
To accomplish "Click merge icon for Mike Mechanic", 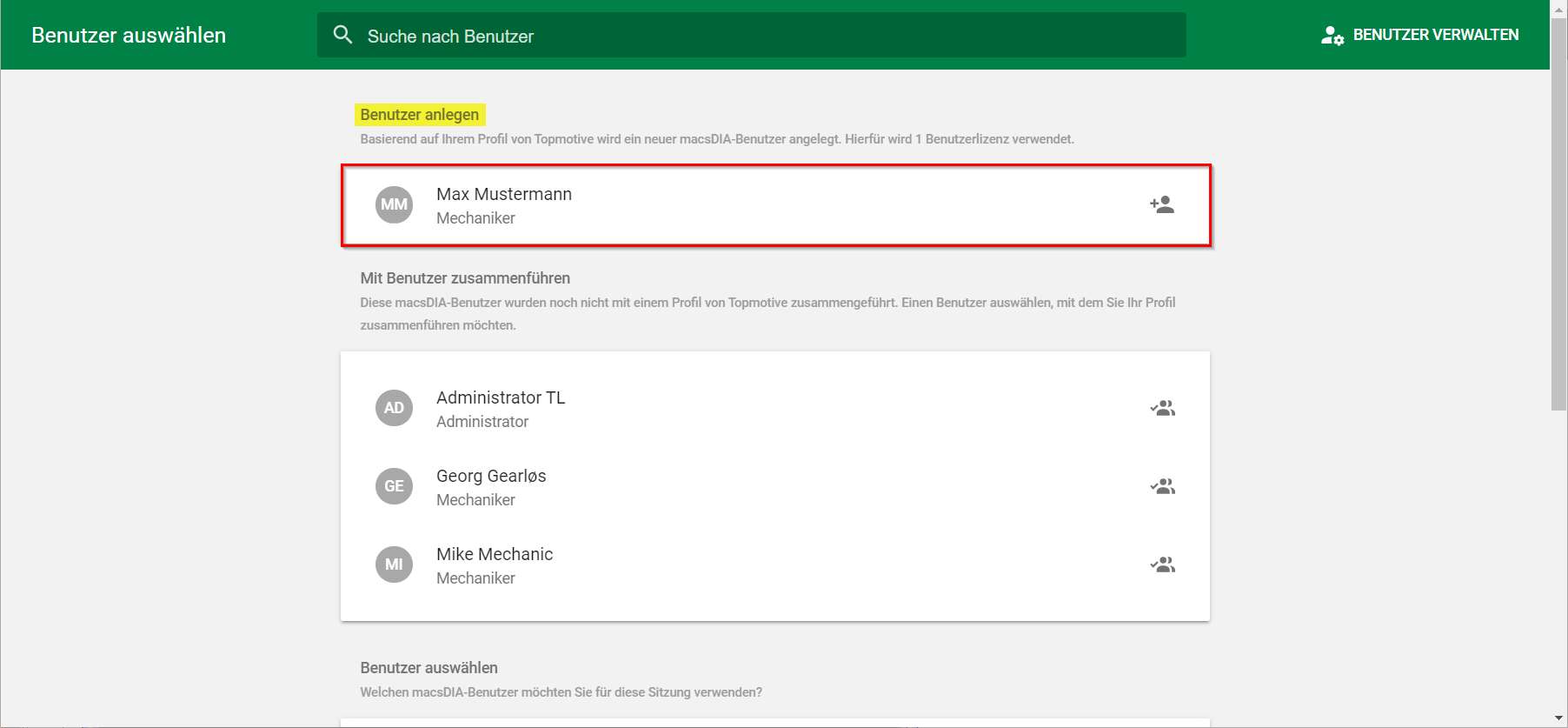I will coord(1162,564).
